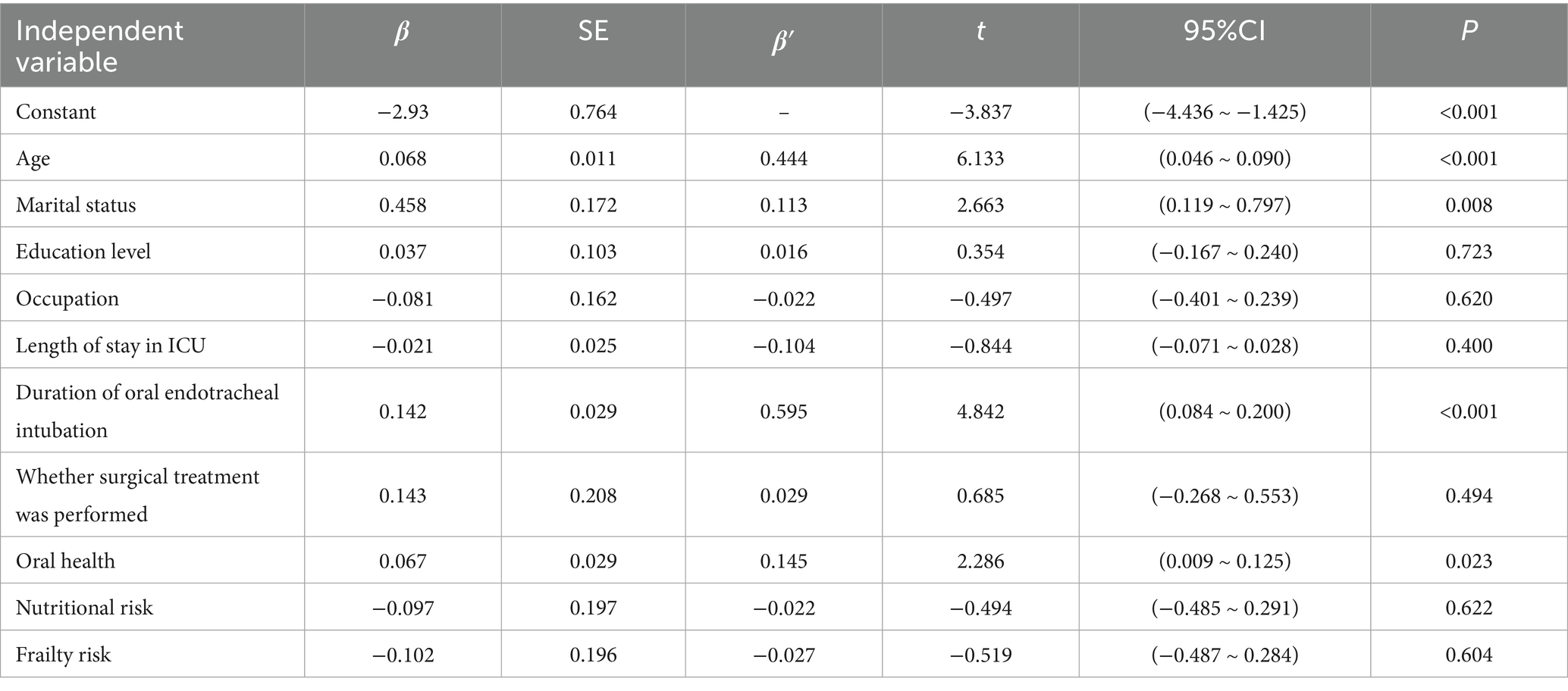Click the SE column header

(x=593, y=31)
